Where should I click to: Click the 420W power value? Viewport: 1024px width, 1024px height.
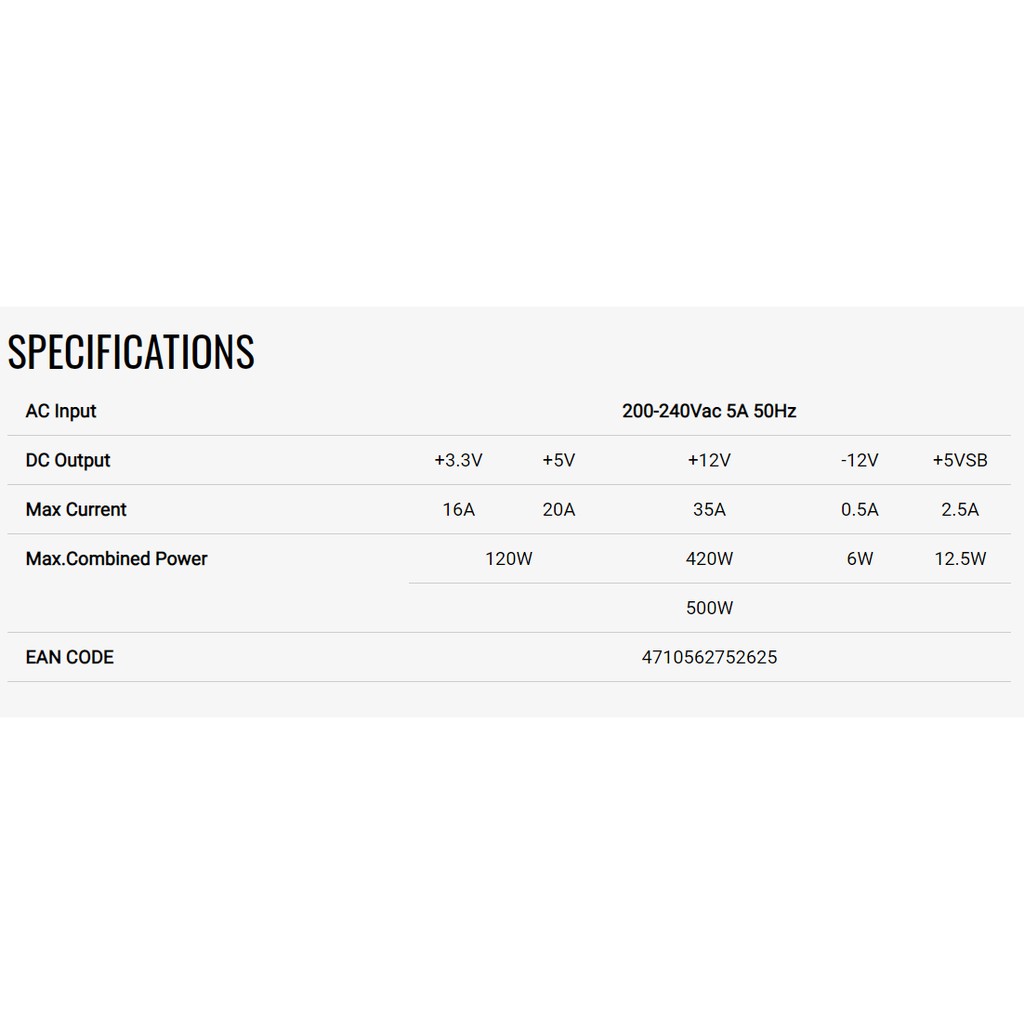(709, 559)
